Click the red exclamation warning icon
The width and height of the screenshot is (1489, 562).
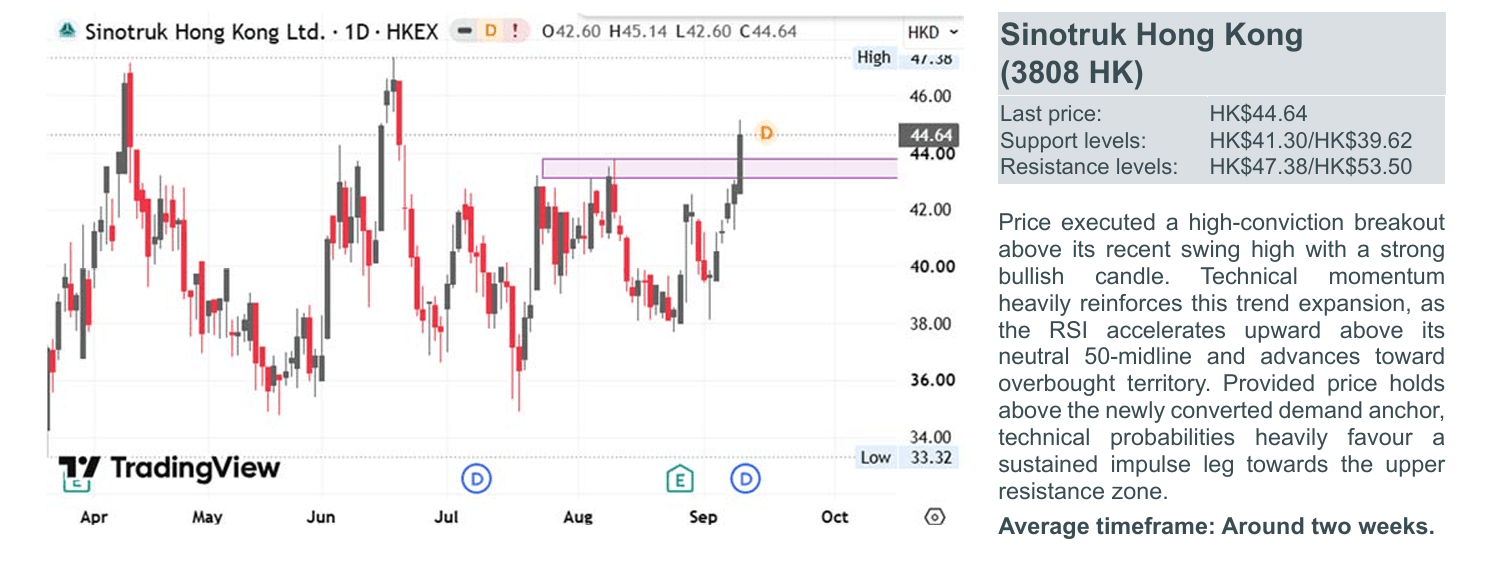pyautogui.click(x=515, y=31)
